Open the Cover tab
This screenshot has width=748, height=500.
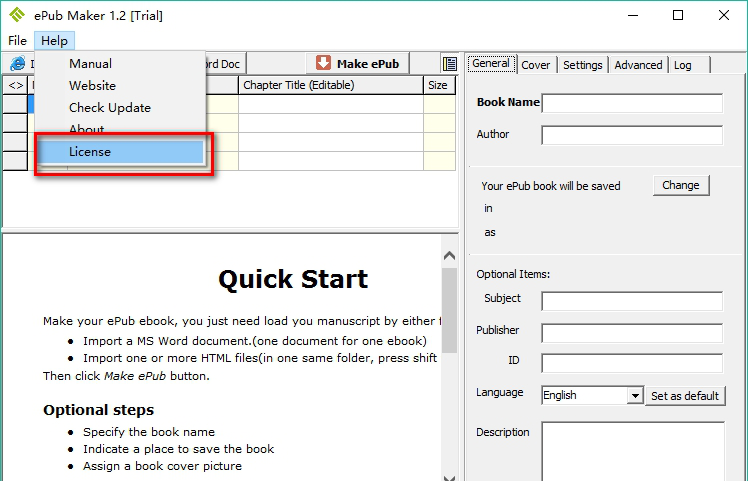[x=536, y=65]
